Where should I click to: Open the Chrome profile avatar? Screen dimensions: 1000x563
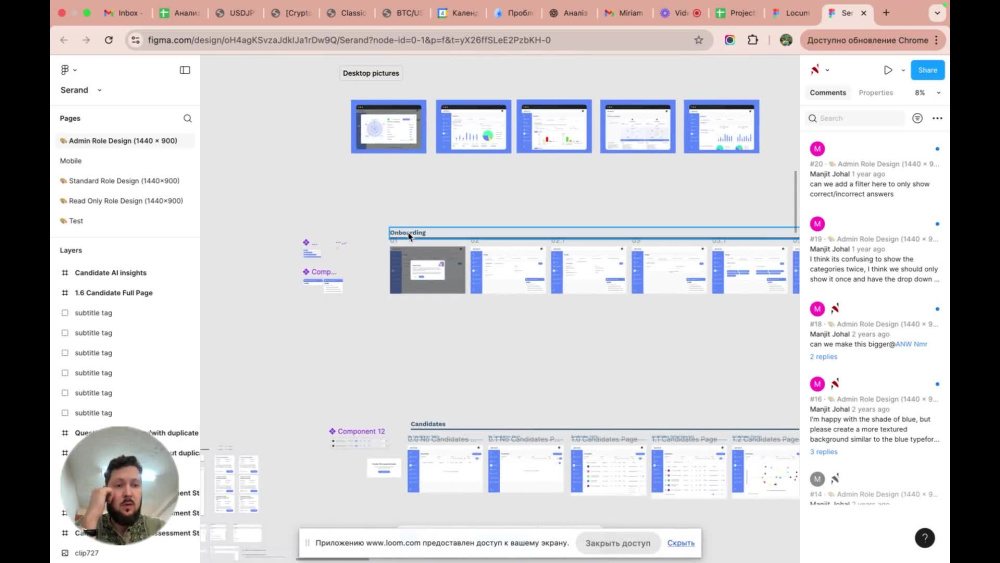786,40
